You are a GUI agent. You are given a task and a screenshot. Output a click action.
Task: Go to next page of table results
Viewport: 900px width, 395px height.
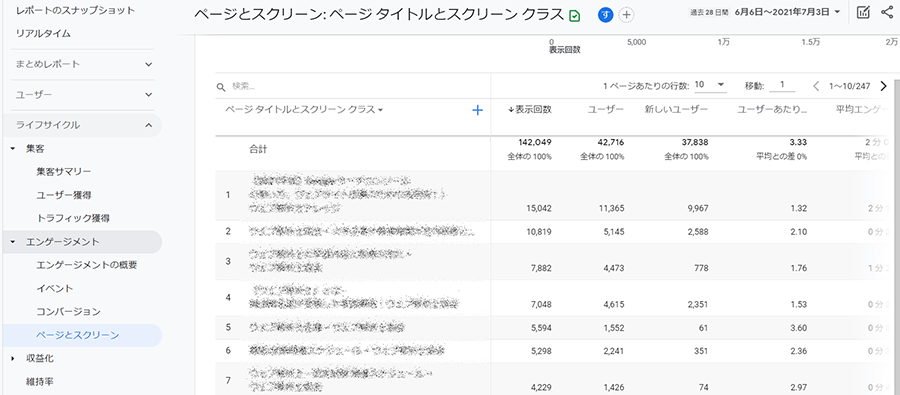[x=883, y=86]
